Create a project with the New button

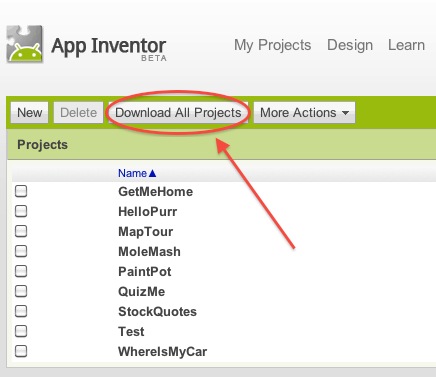[x=29, y=113]
